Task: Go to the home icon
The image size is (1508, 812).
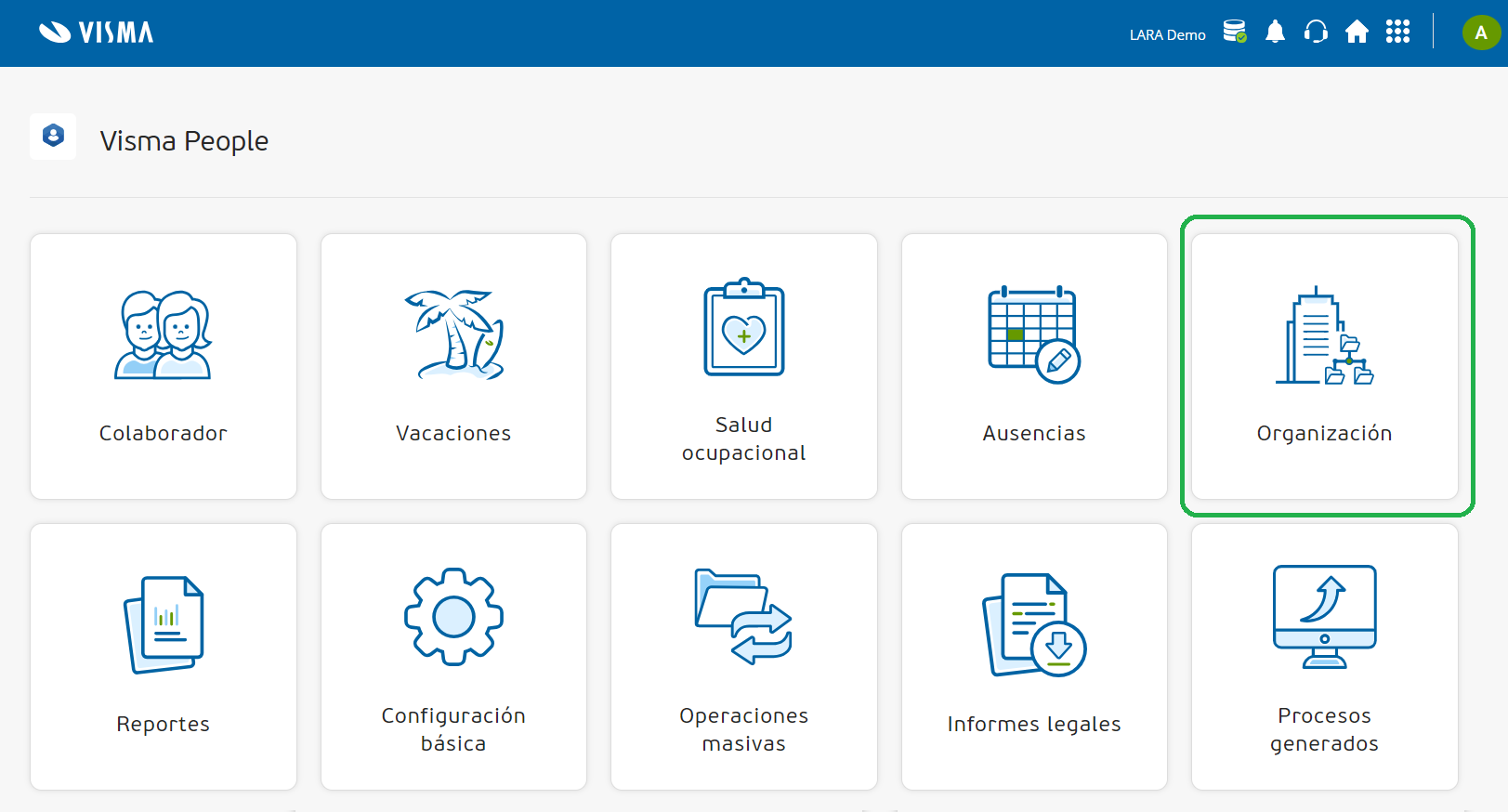Action: (1357, 32)
